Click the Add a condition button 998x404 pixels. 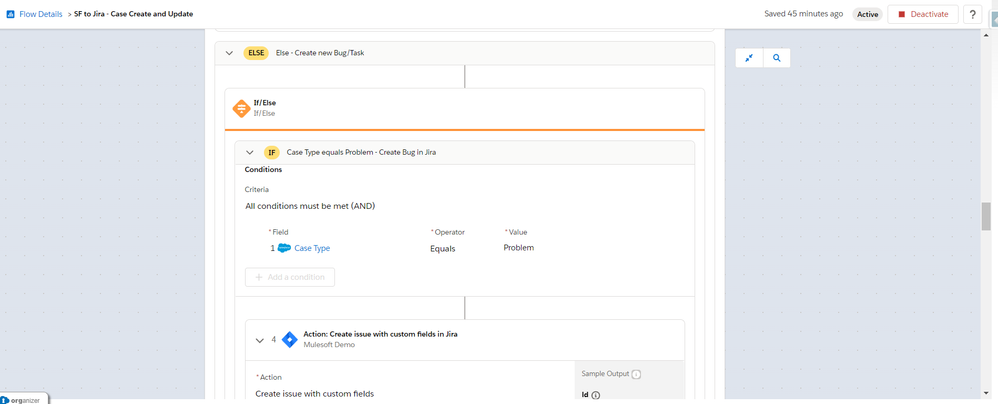(x=290, y=277)
